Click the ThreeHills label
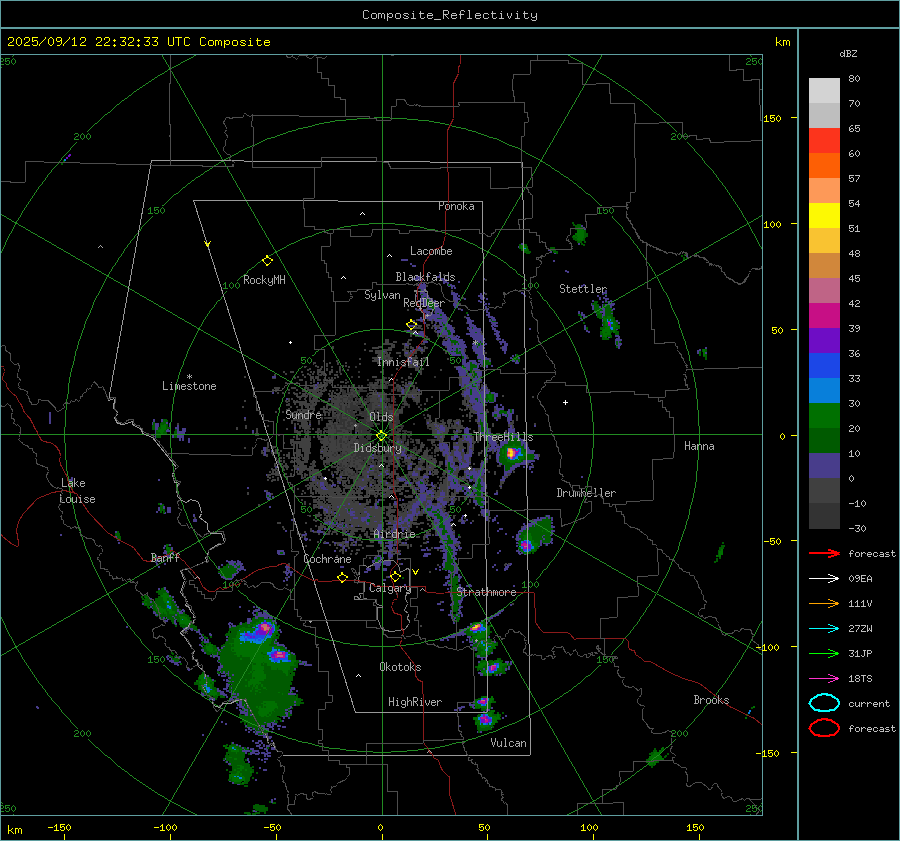Screen dimensions: 900x841 (x=503, y=437)
